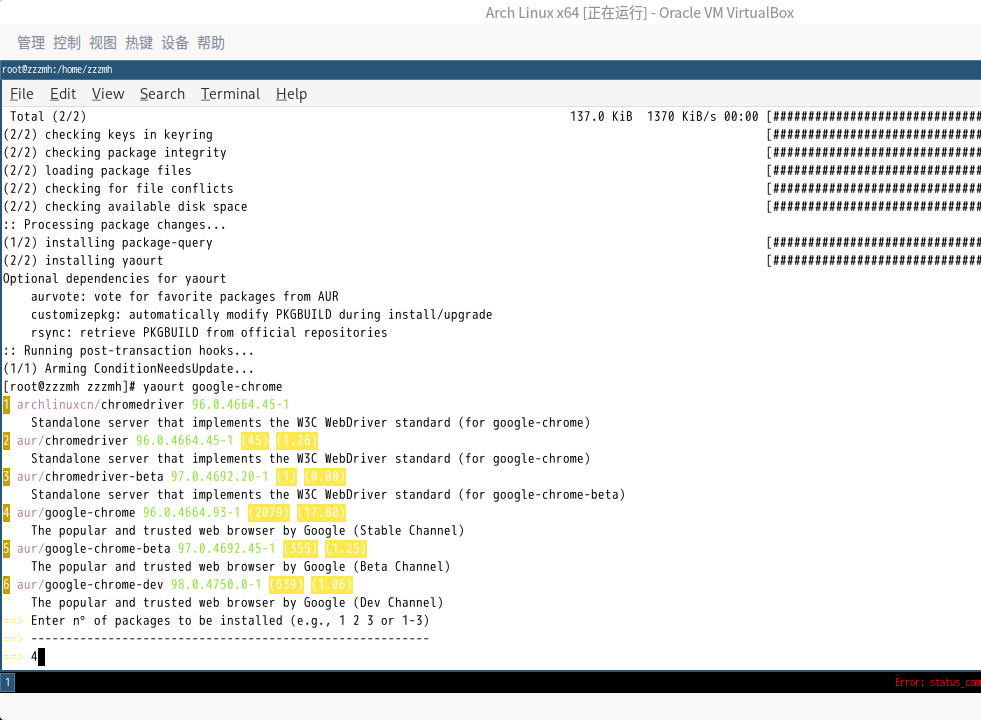Click result number 1 marker for archlinuxcn/chromedriver

(x=6, y=405)
